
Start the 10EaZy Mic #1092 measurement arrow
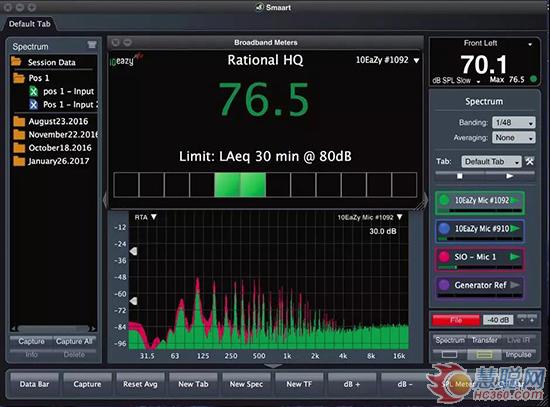click(x=515, y=200)
